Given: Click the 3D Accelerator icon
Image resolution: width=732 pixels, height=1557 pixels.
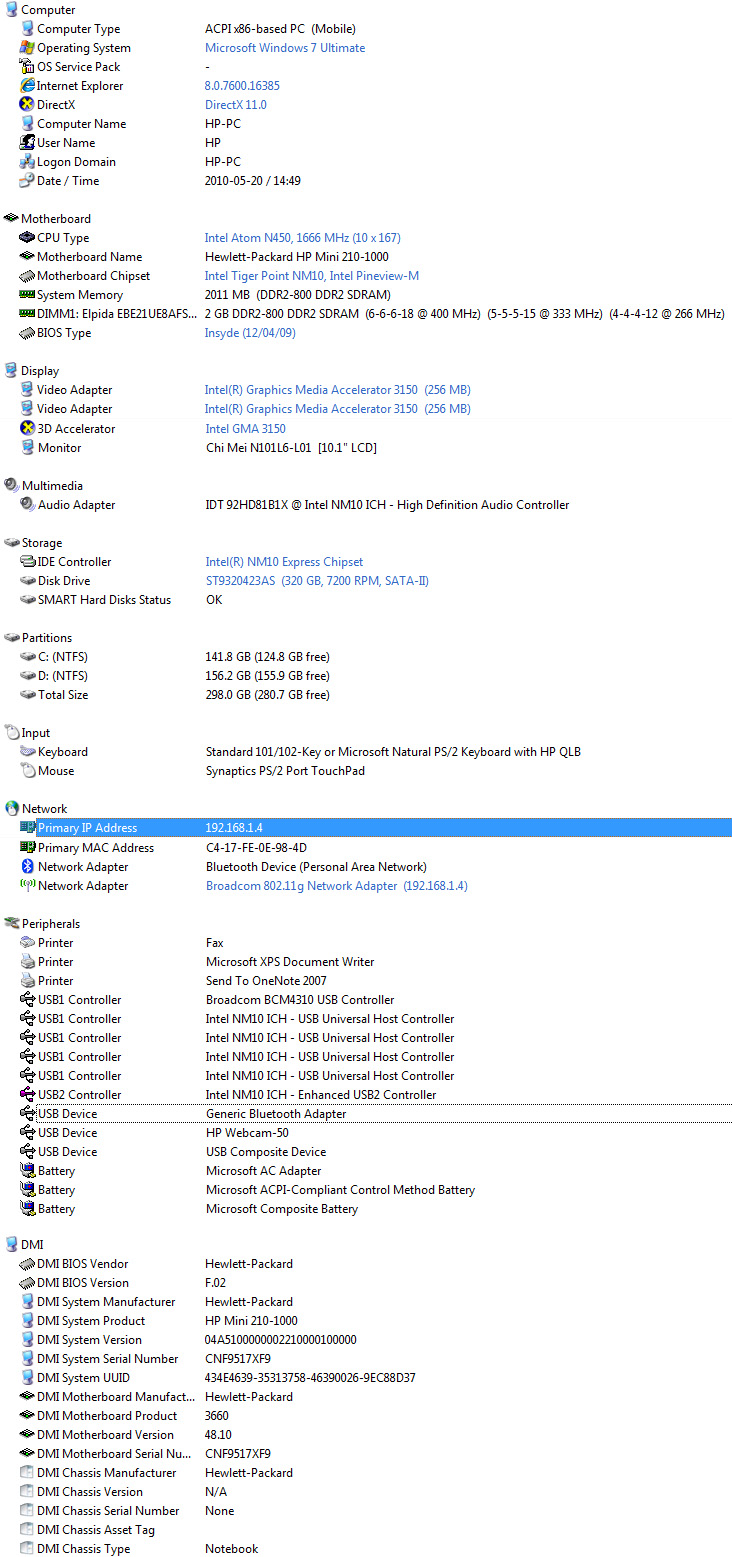Looking at the screenshot, I should (x=27, y=428).
